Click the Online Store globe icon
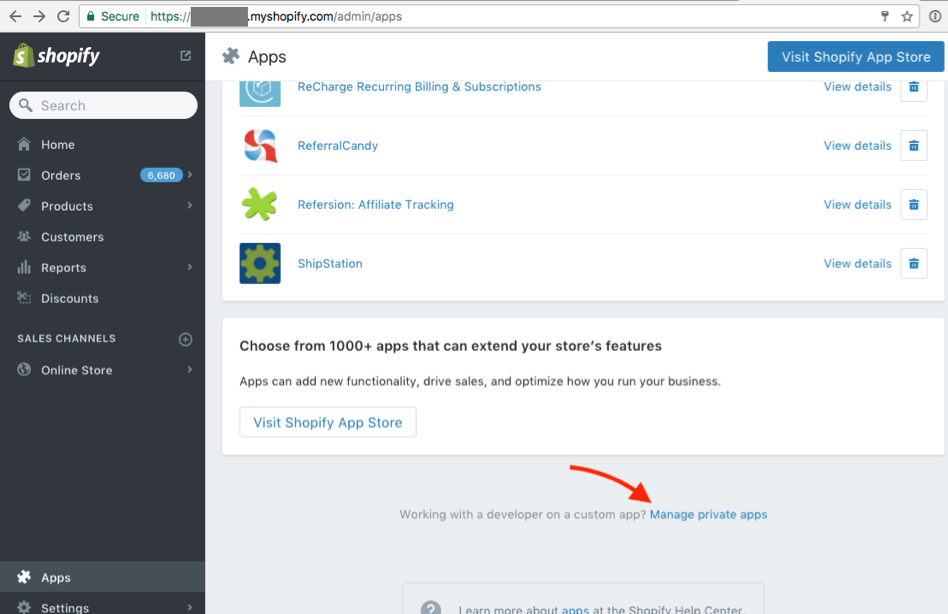Viewport: 948px width, 614px height. click(24, 369)
